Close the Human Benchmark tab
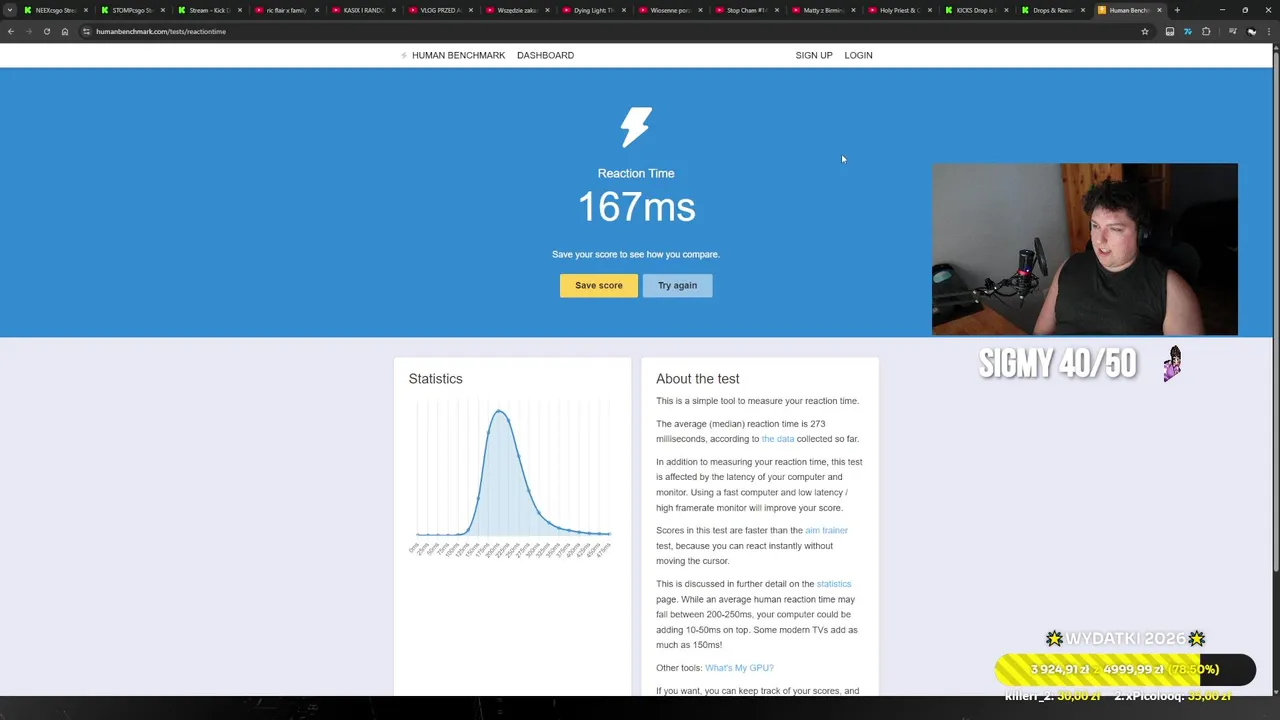This screenshot has height=720, width=1280. [1159, 10]
